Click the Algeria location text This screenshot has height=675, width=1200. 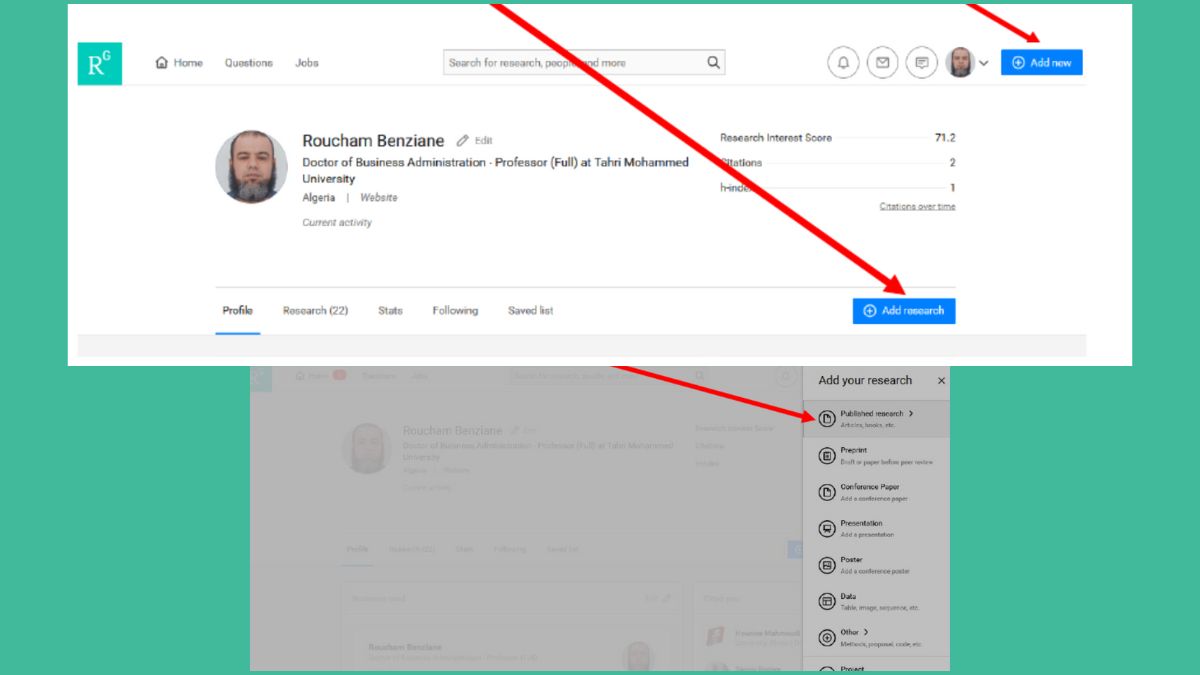click(x=319, y=198)
